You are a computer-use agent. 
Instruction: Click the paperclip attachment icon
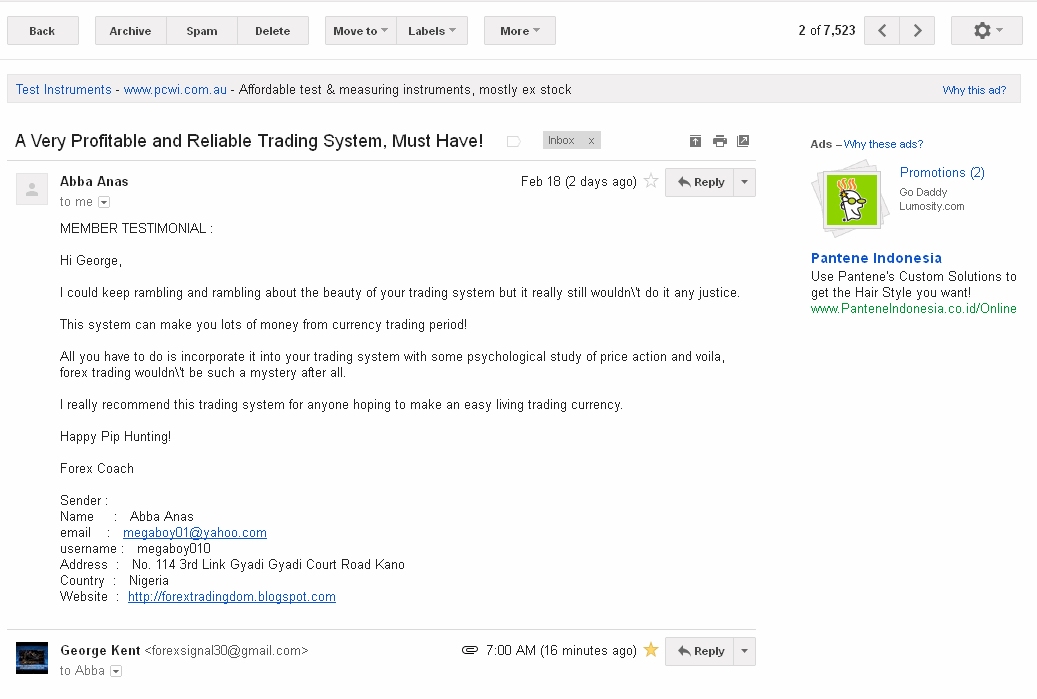(470, 650)
